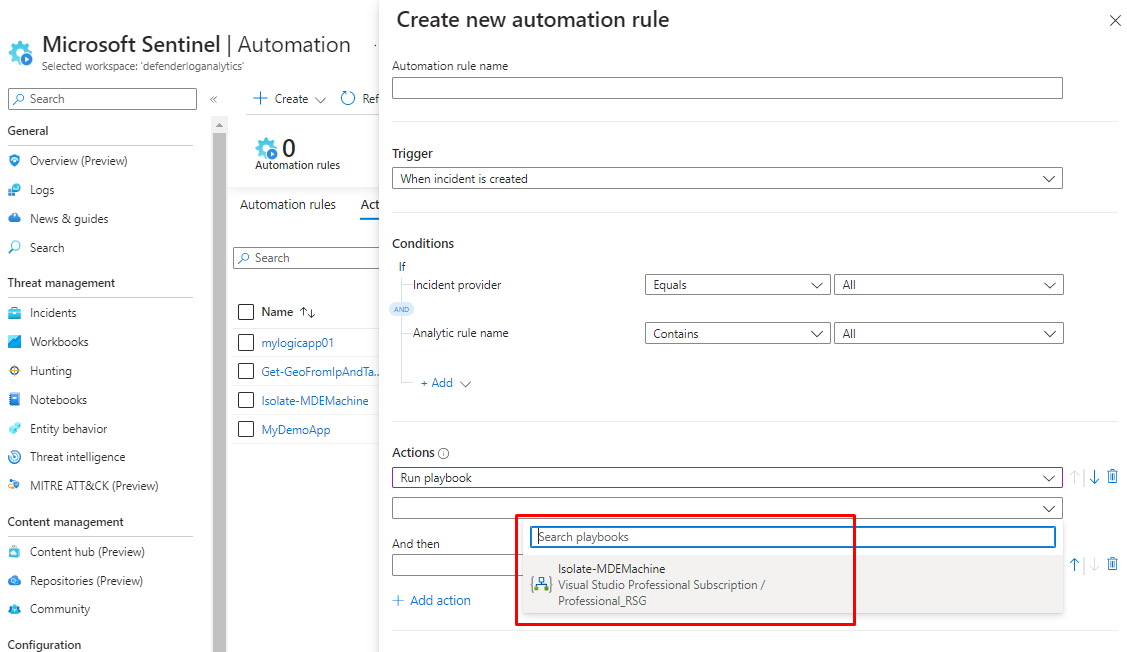This screenshot has height=652, width=1127.
Task: Click the Search playbooks field
Action: pos(792,537)
